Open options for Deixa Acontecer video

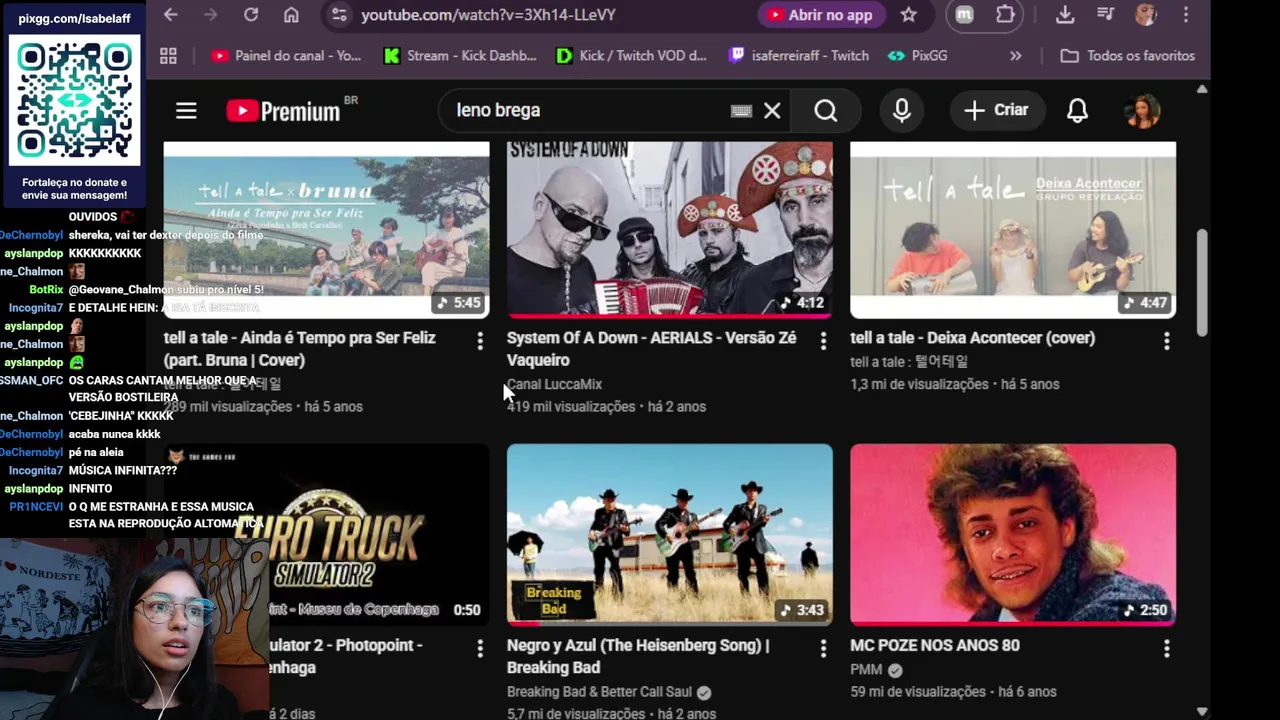coord(1166,341)
